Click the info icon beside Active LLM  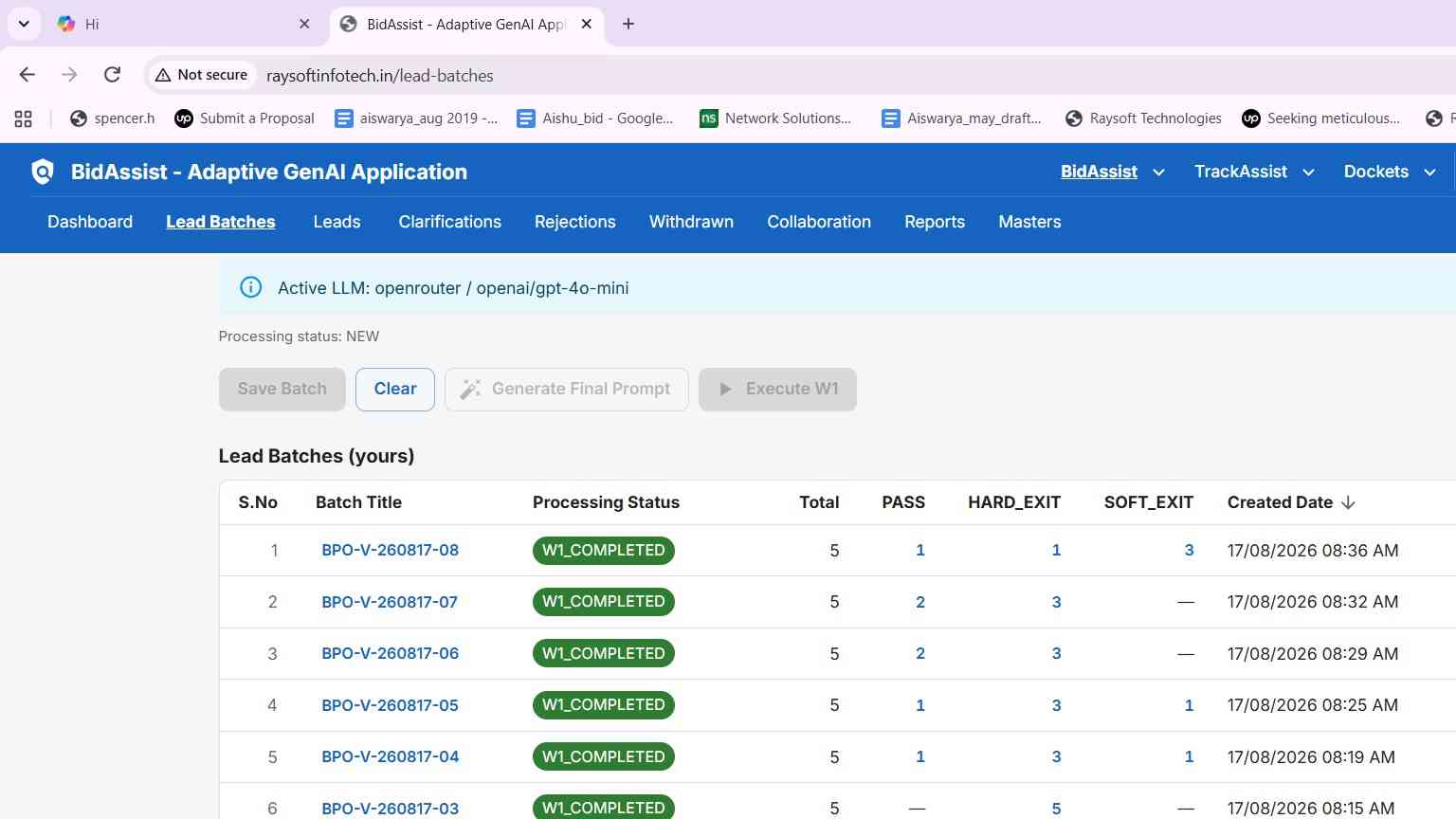pos(250,287)
